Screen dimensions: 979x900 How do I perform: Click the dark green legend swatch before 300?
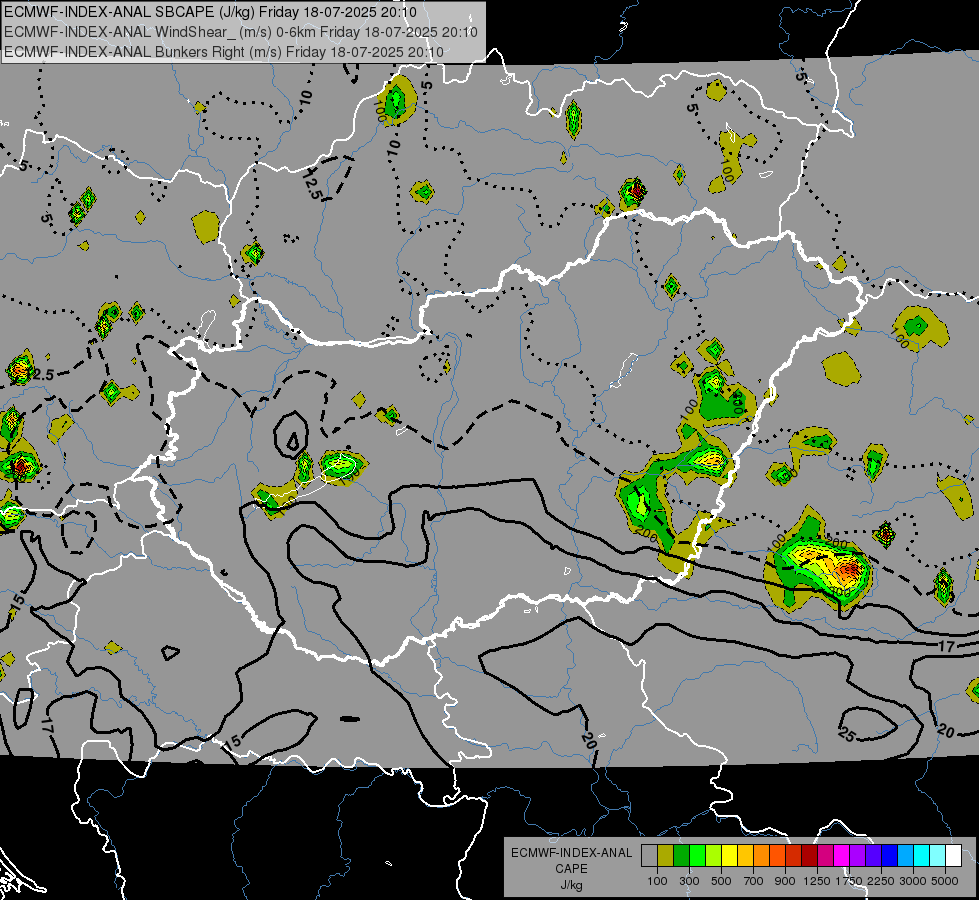[682, 856]
